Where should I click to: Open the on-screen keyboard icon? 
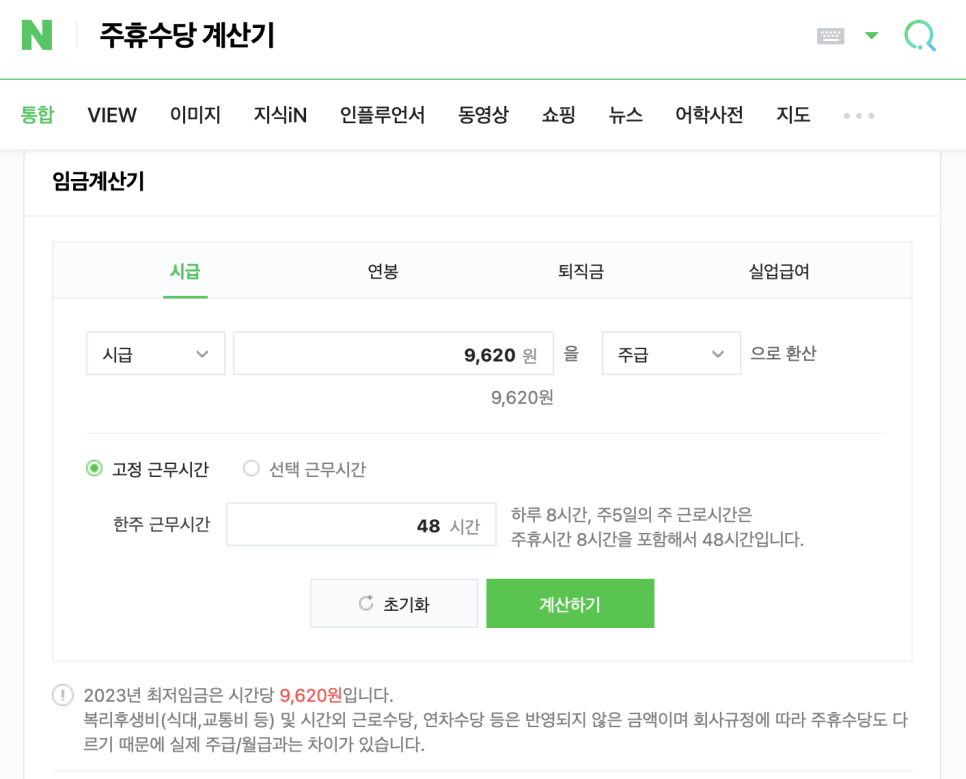[x=830, y=36]
